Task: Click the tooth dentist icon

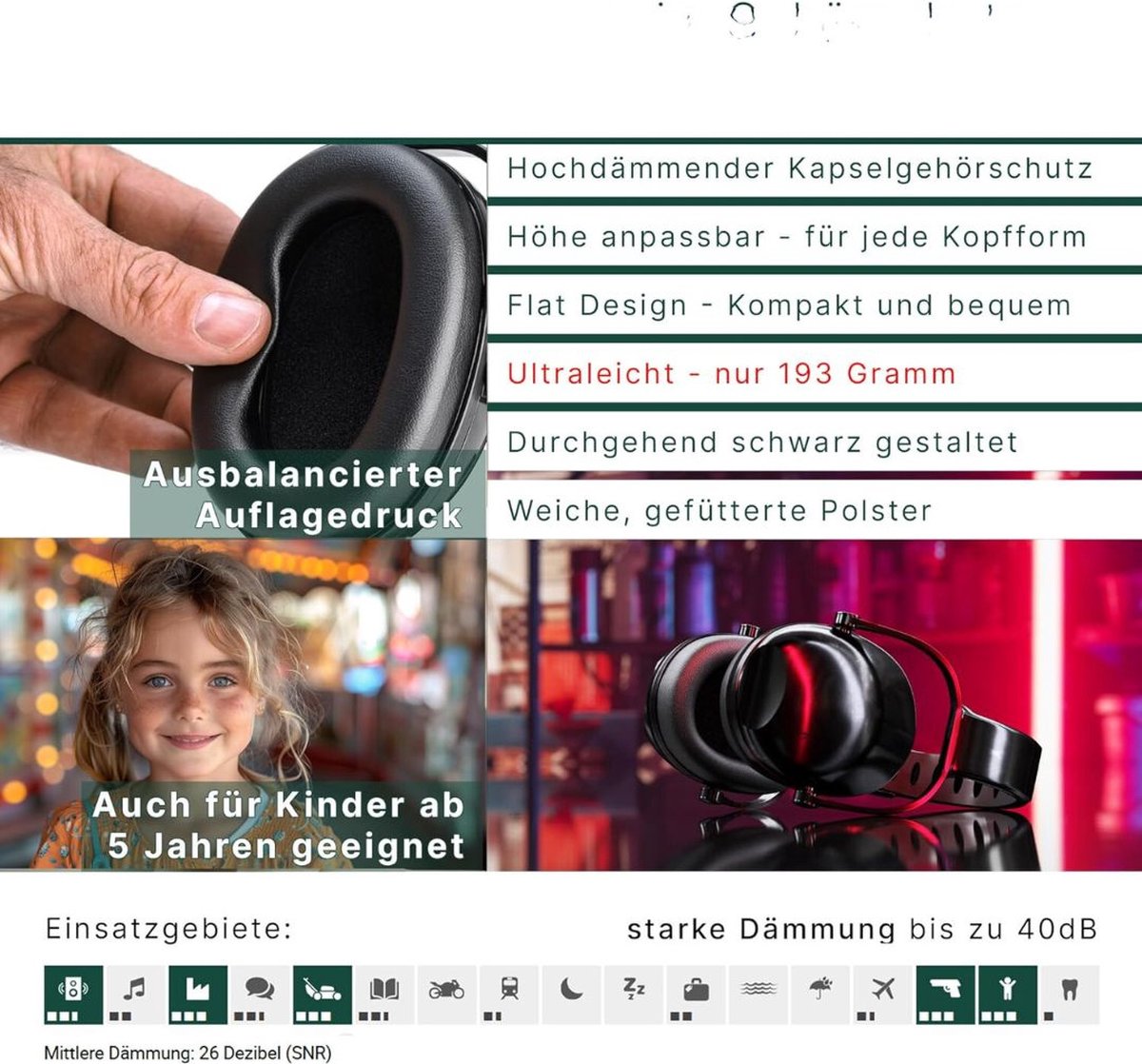Action: click(1071, 994)
